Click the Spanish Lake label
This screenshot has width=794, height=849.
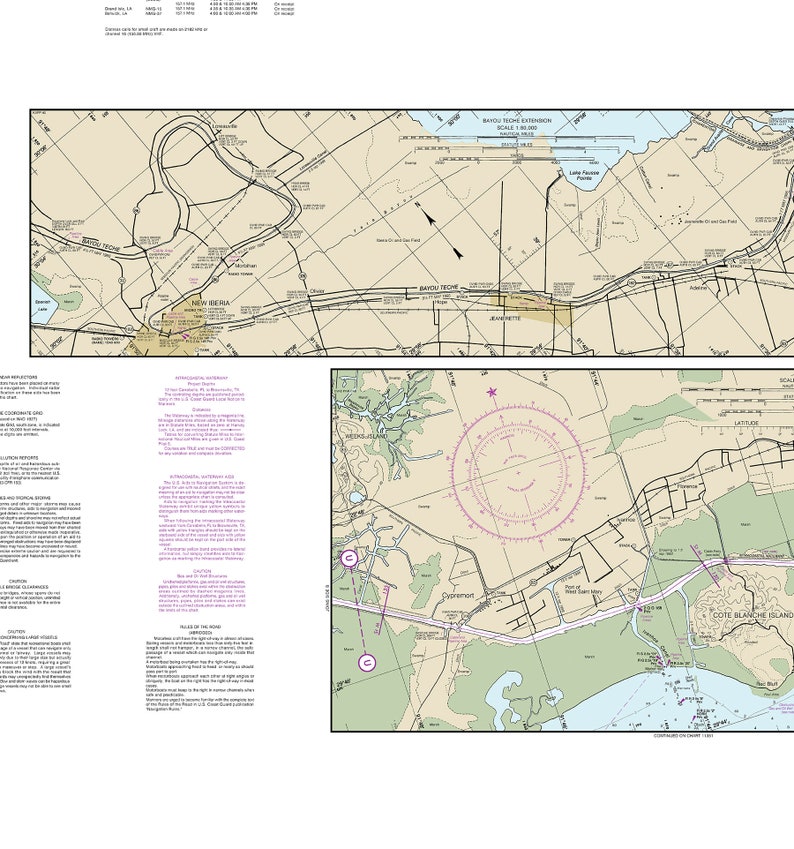[x=43, y=305]
